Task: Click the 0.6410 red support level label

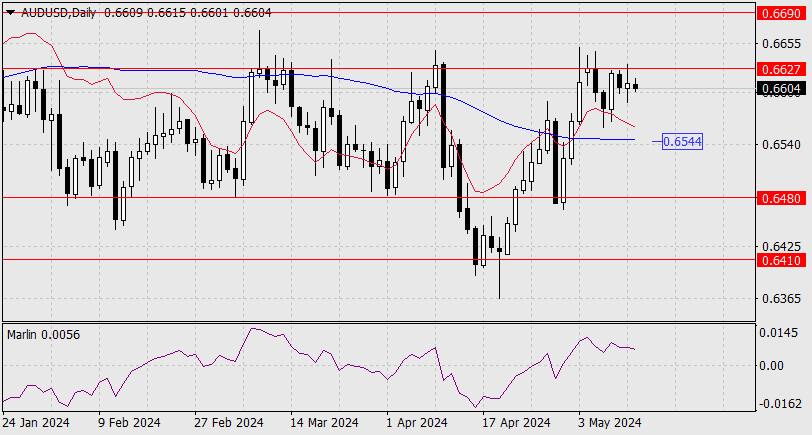Action: coord(781,260)
